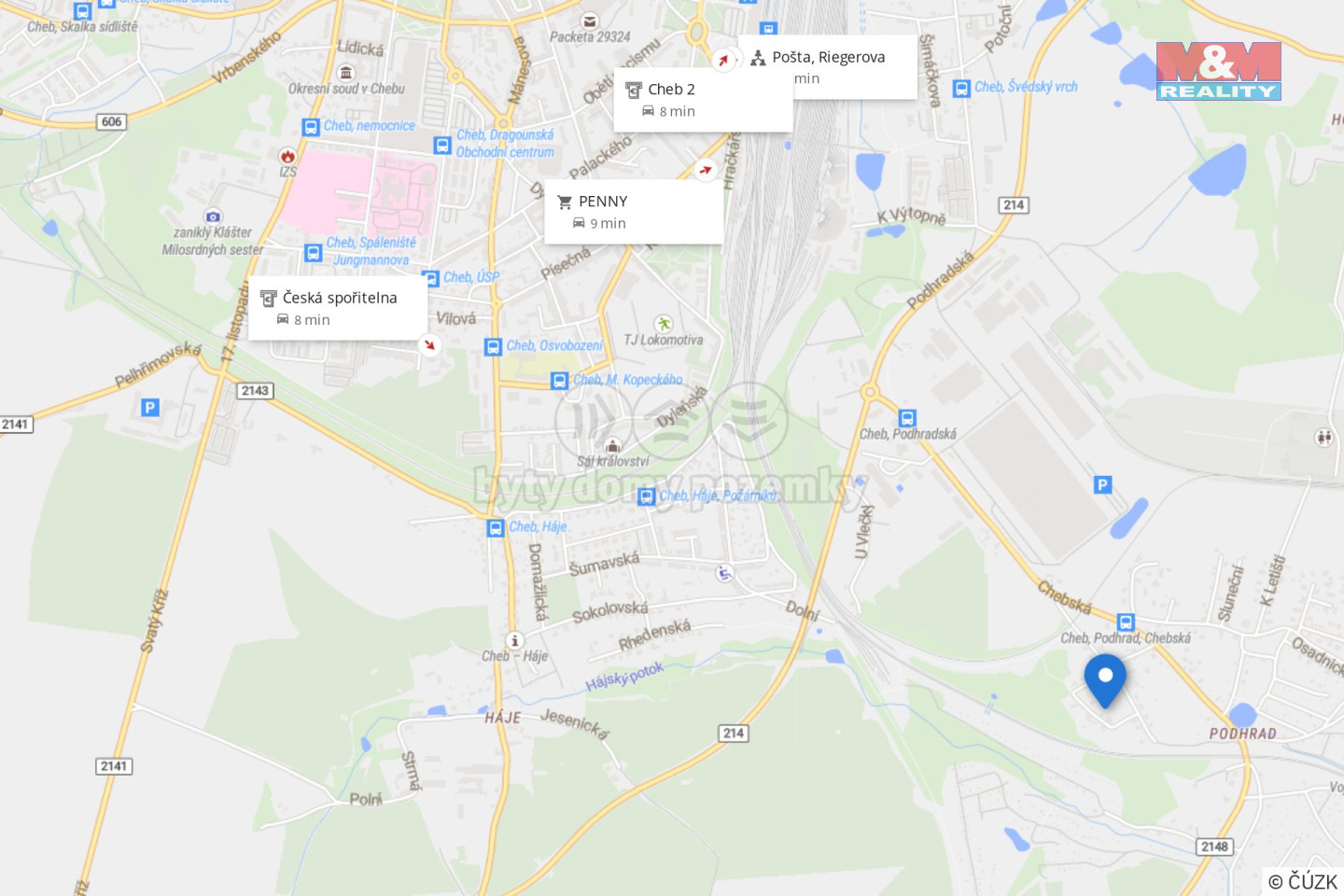Click the Okresní soud v Chebu courthouse icon

pyautogui.click(x=346, y=73)
